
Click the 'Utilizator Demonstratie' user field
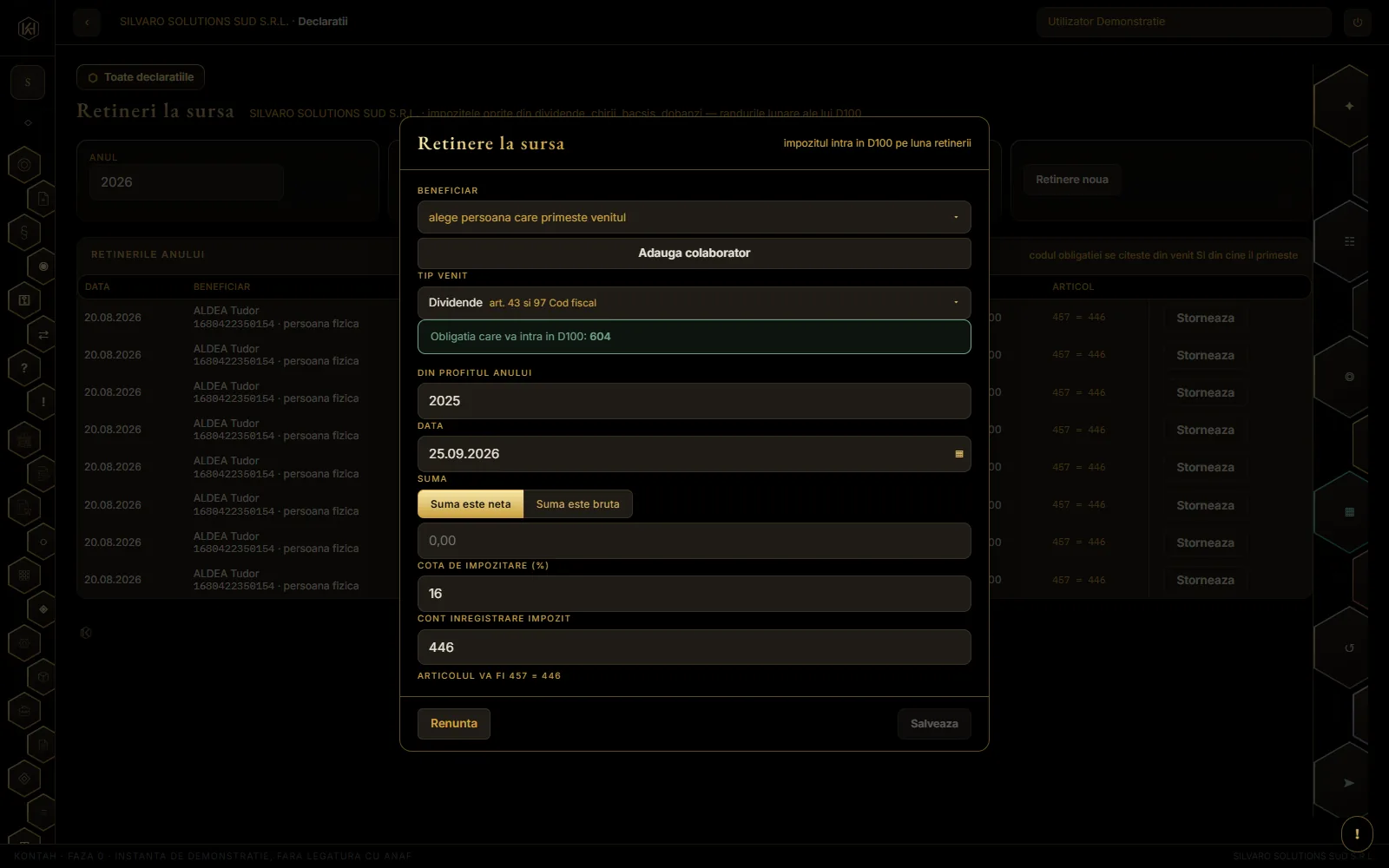[1184, 22]
